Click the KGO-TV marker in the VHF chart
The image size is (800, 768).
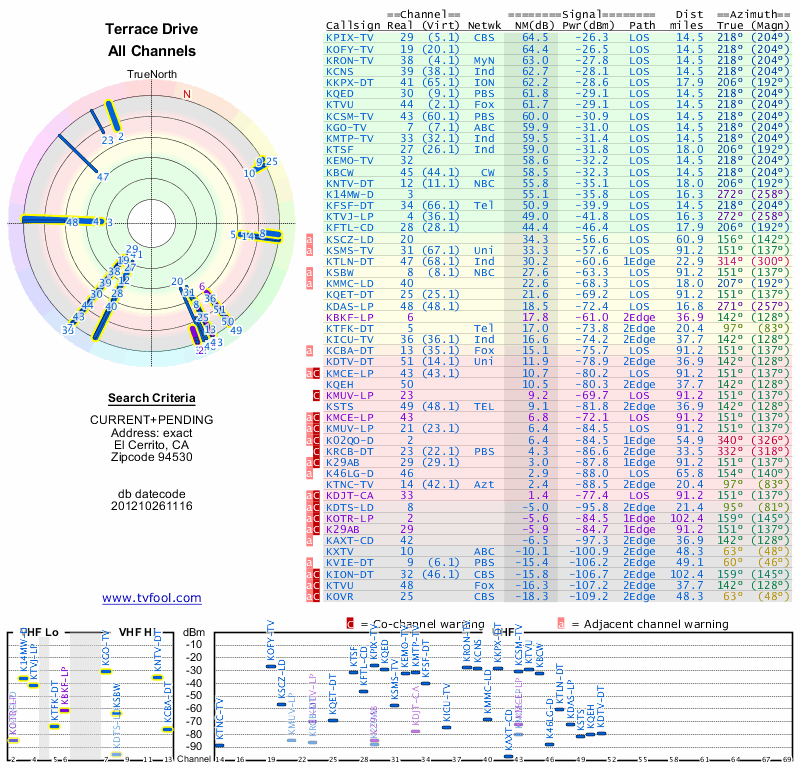[x=106, y=672]
